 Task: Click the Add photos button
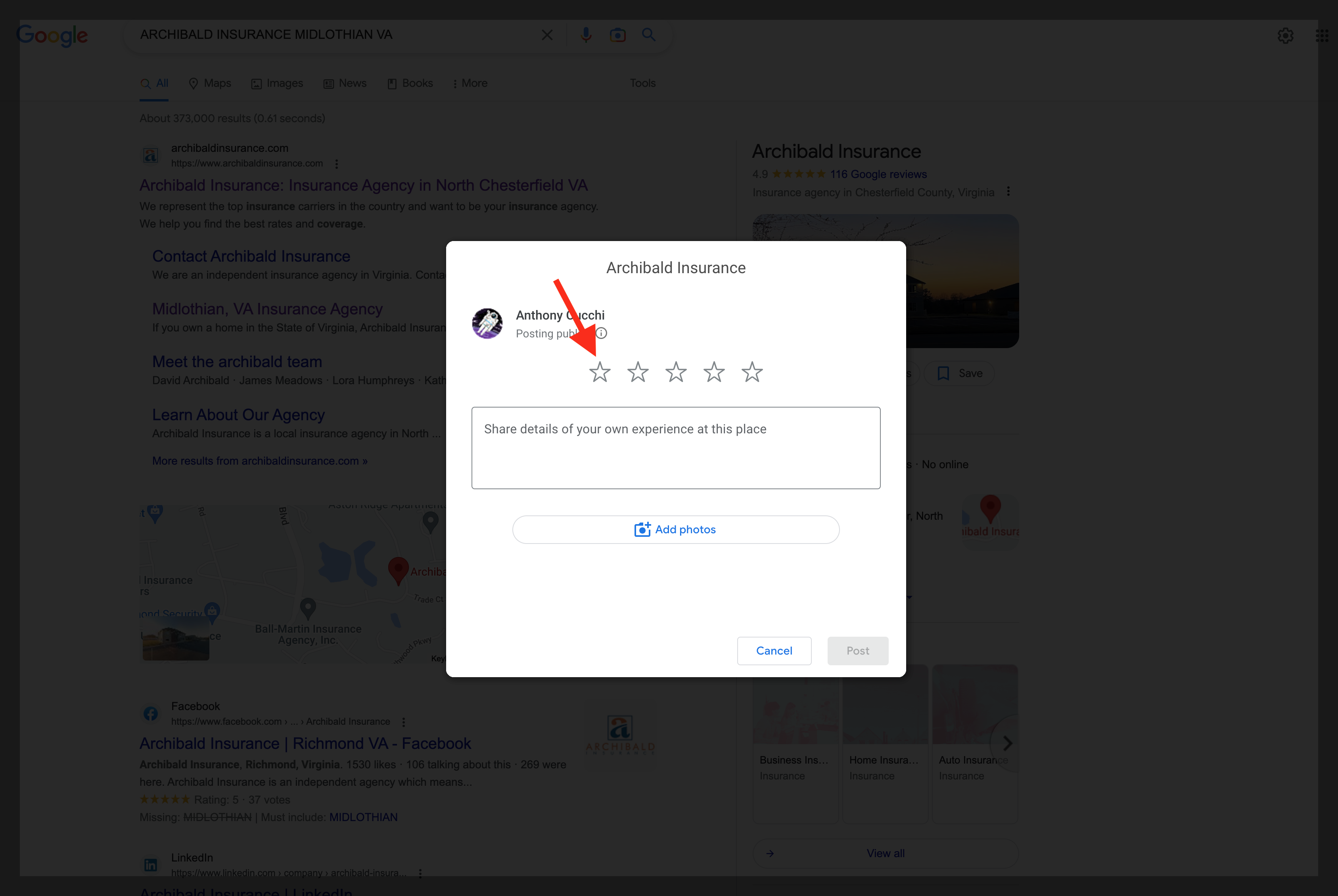(676, 530)
